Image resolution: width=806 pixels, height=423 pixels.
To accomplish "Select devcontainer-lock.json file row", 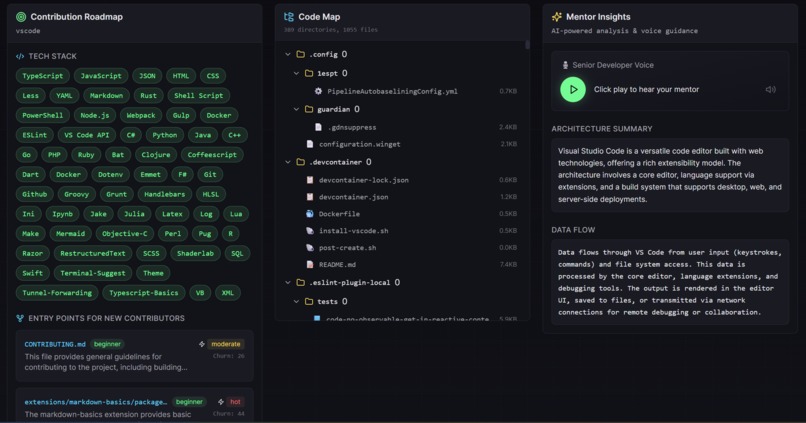I will [402, 180].
